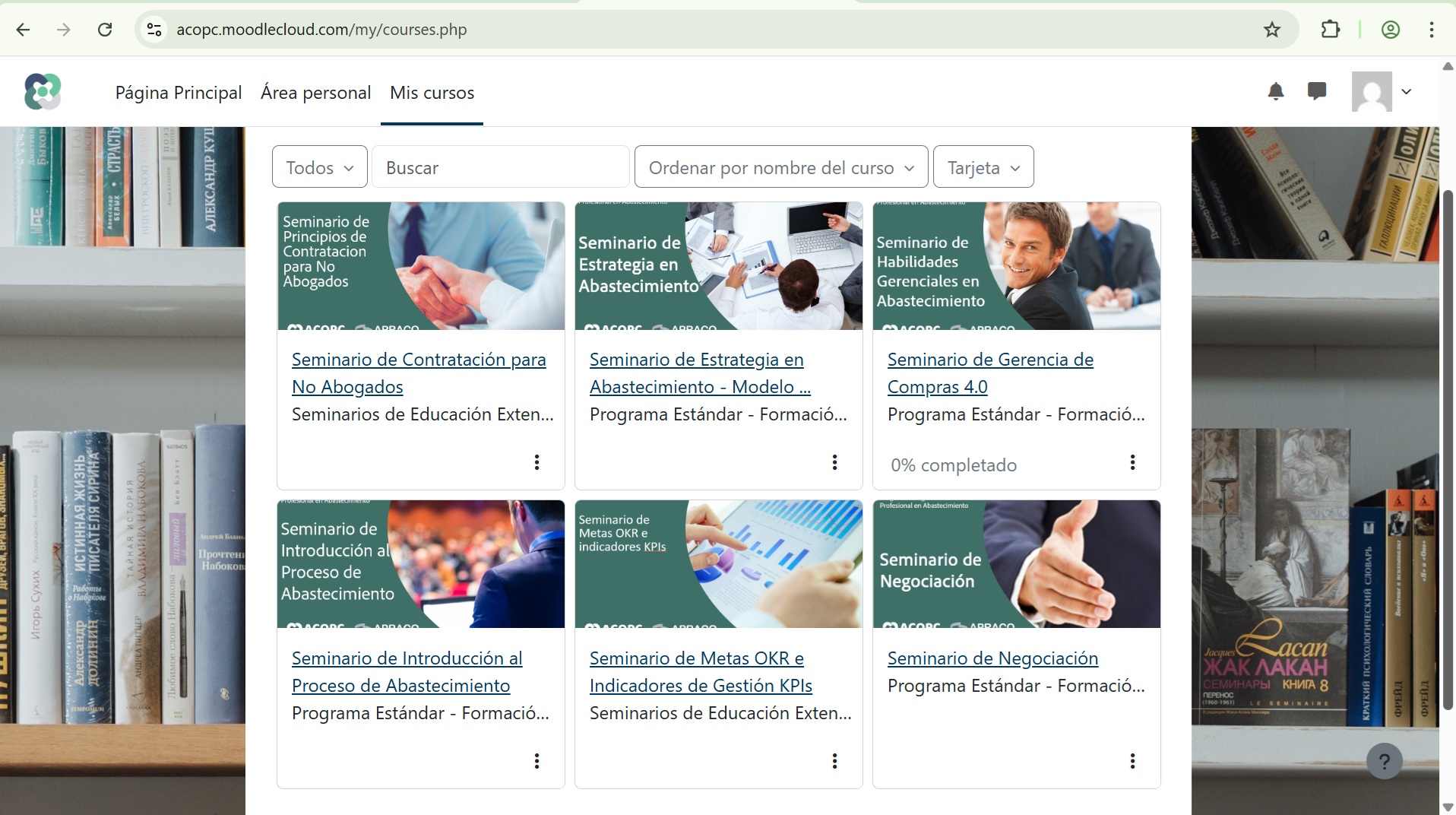Bookmark this page with the star icon
This screenshot has height=815, width=1456.
tap(1272, 30)
